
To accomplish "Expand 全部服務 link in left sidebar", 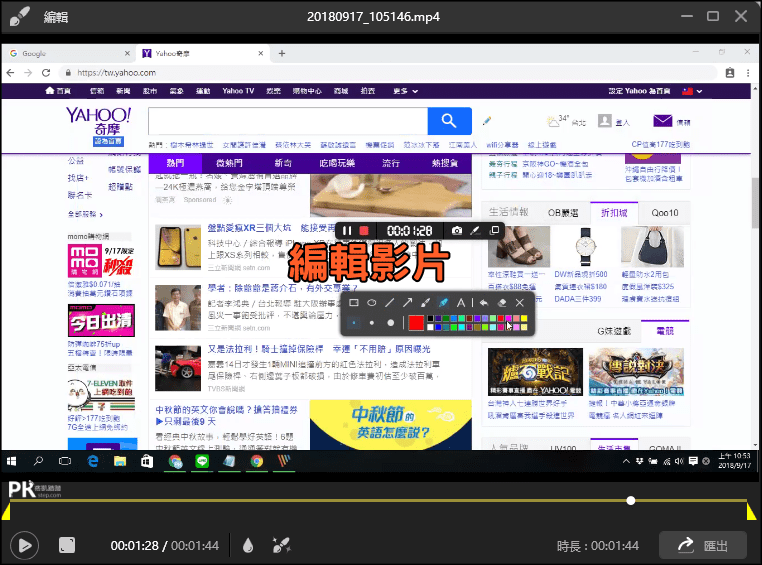I will pos(85,214).
